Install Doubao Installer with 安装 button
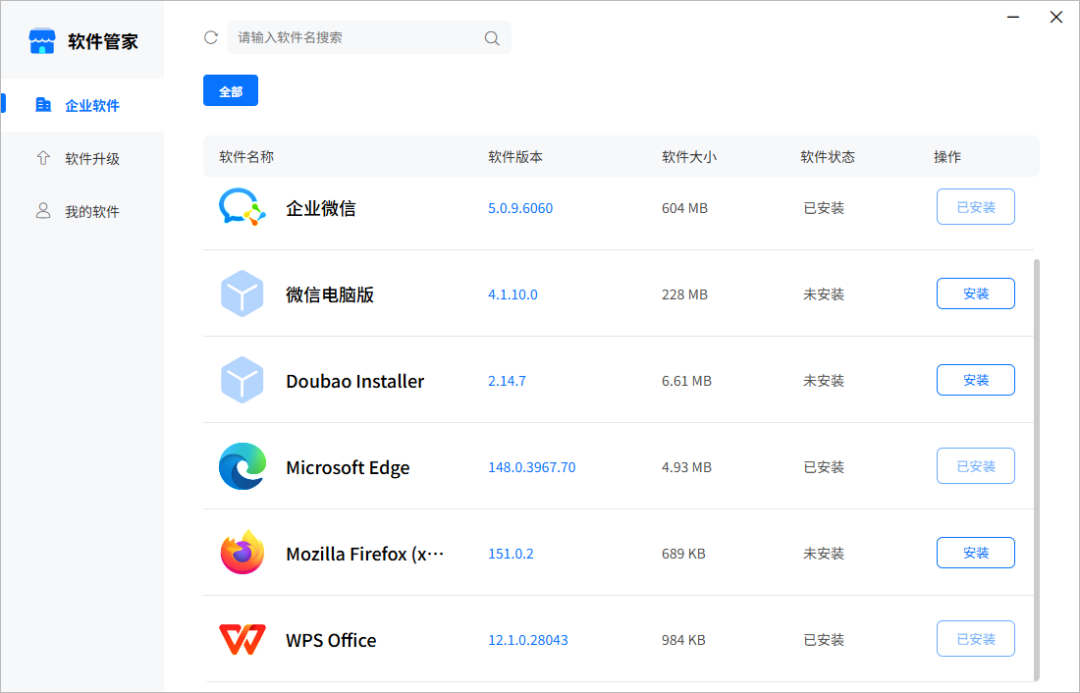Image resolution: width=1080 pixels, height=693 pixels. pyautogui.click(x=975, y=380)
